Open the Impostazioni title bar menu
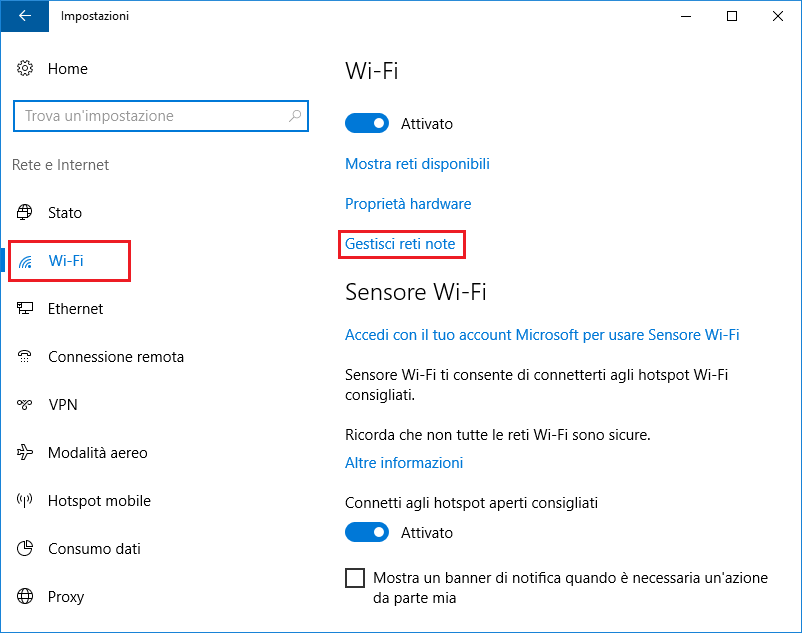 click(x=95, y=16)
